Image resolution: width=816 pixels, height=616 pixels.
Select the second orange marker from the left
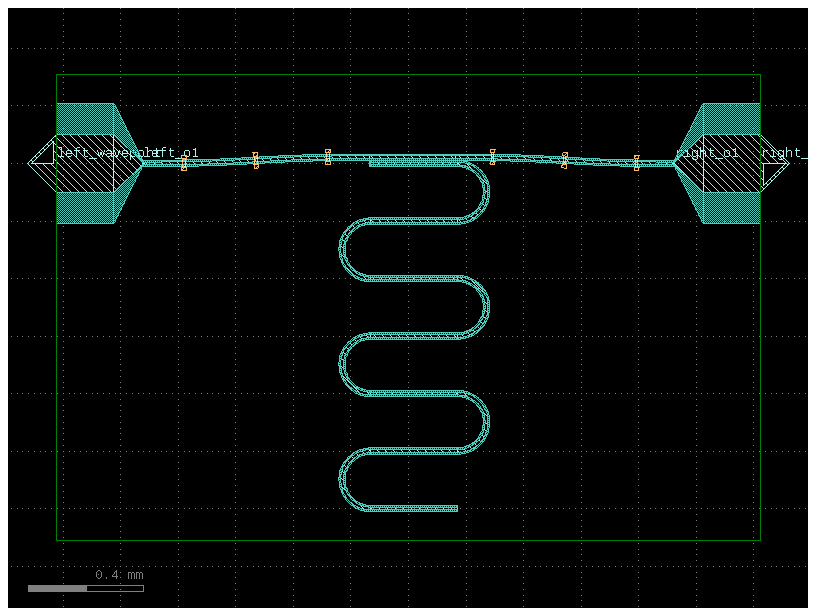255,160
